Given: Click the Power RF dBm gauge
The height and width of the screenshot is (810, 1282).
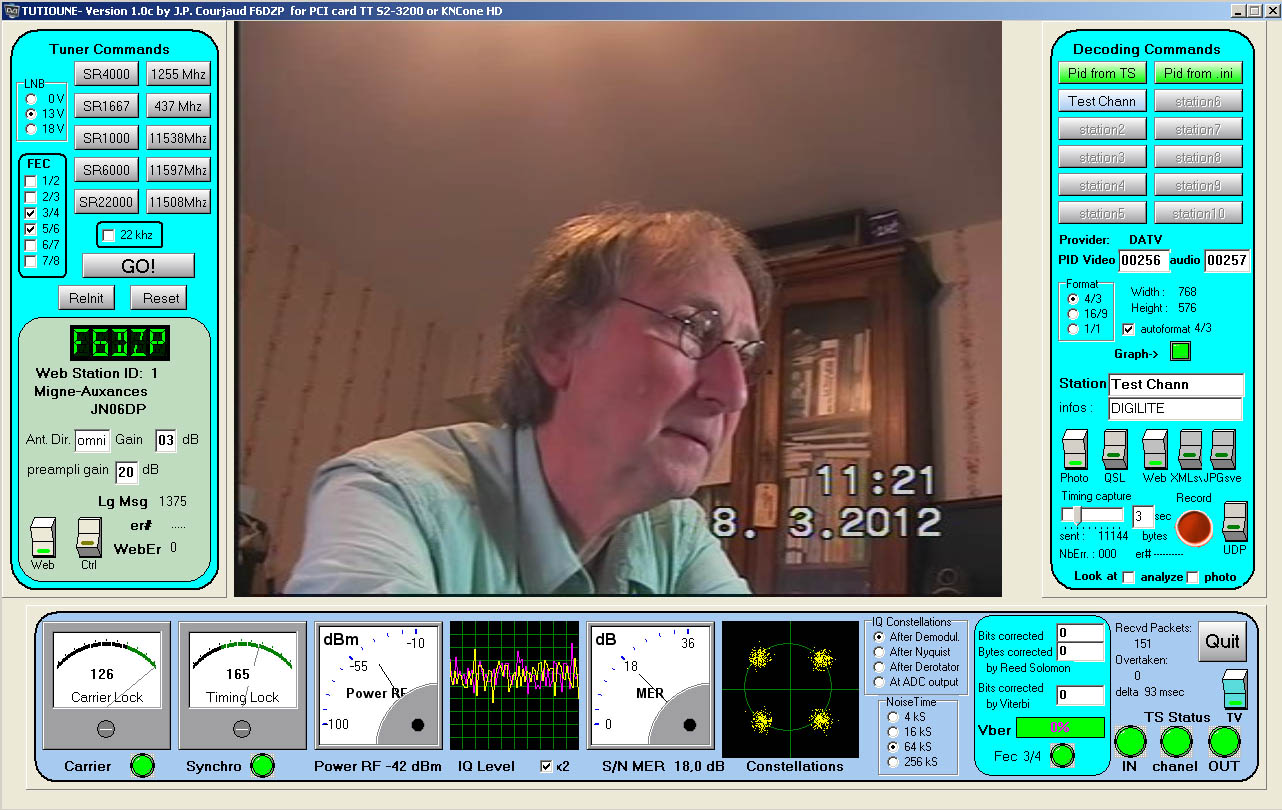Looking at the screenshot, I should 378,686.
